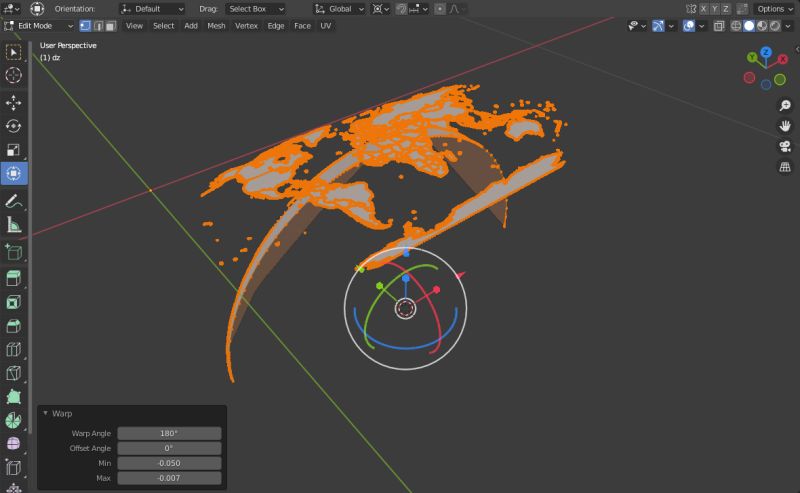
Task: Open Global transform orientation dropdown
Action: tap(339, 9)
